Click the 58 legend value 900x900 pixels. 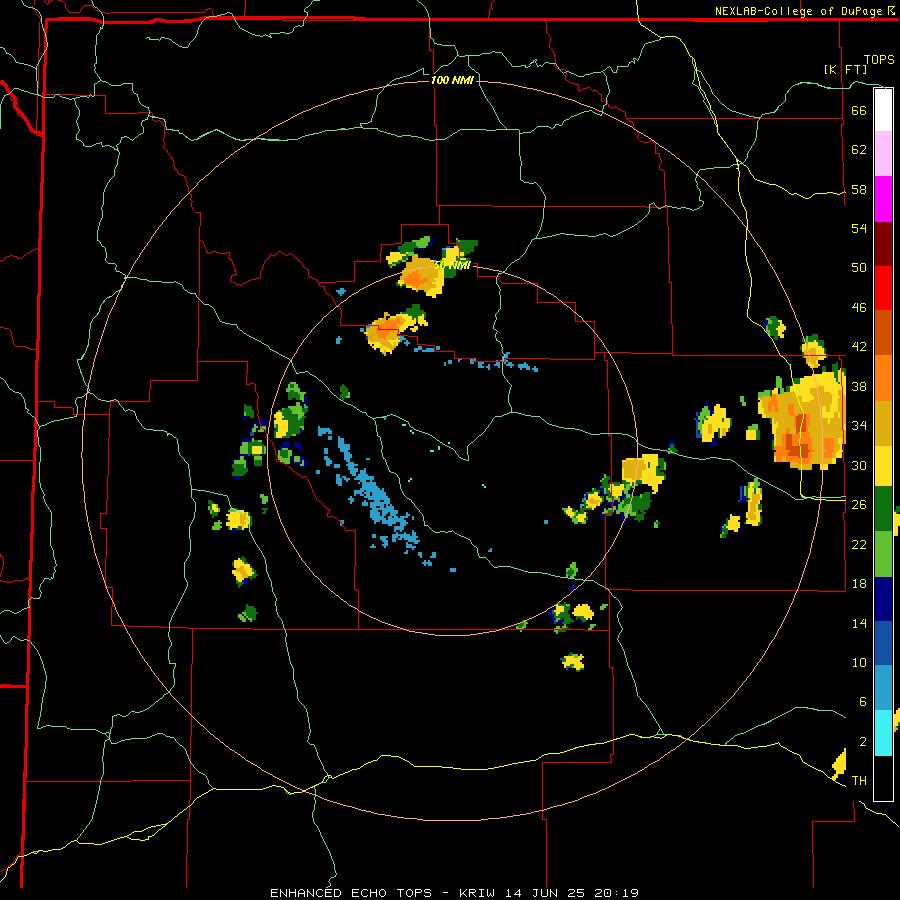point(859,189)
